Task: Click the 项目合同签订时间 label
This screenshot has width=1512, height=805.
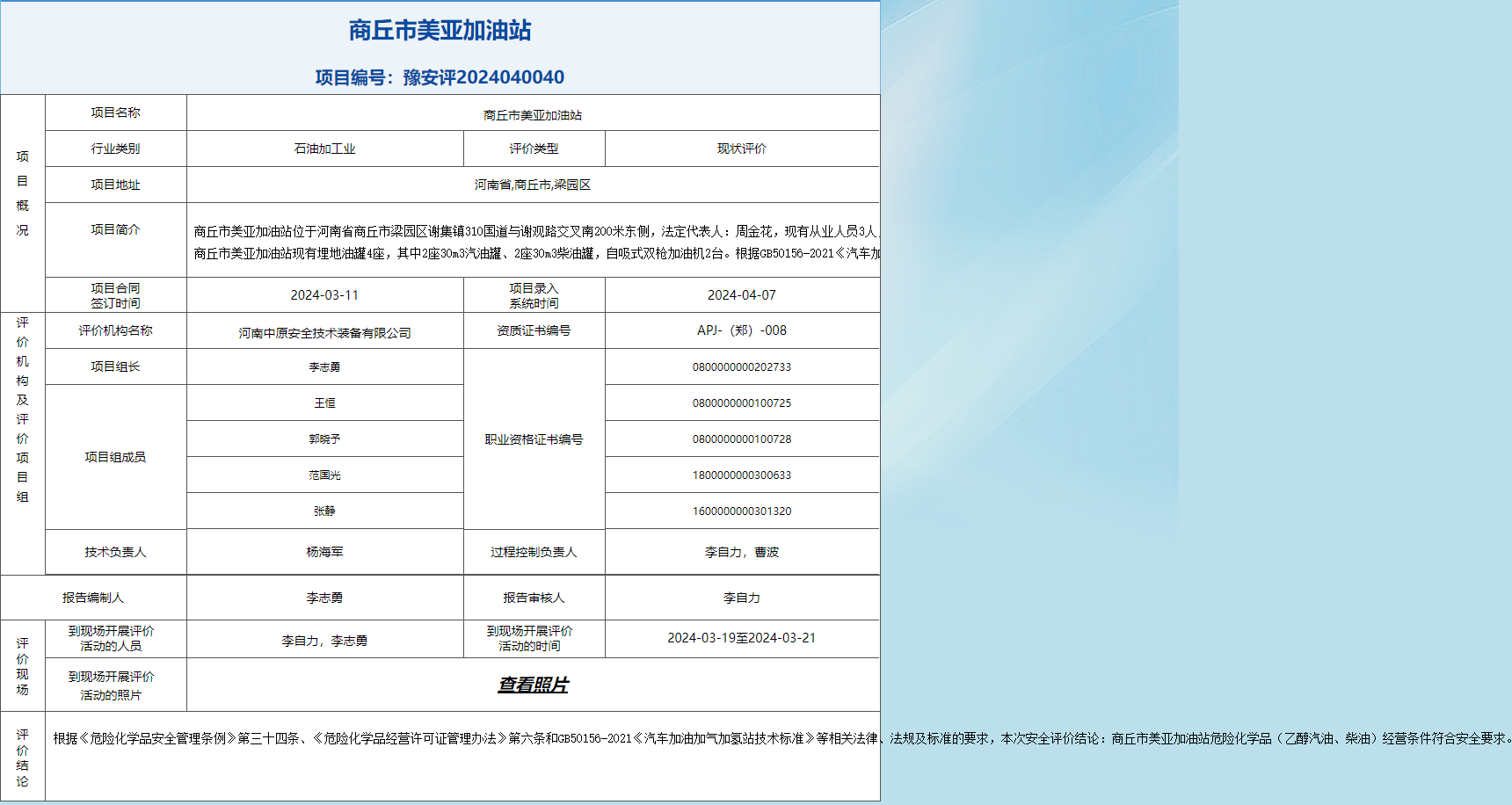Action: [115, 295]
